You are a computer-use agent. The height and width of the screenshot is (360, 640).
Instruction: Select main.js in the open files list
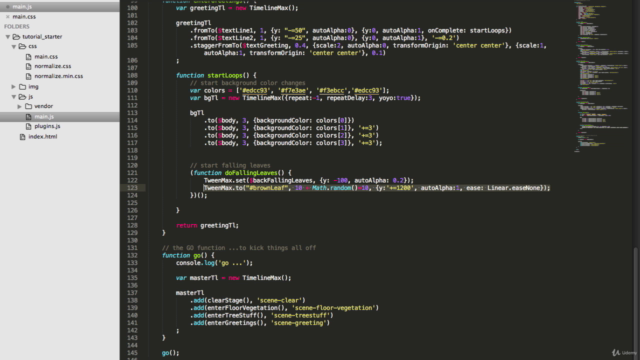tap(22, 7)
